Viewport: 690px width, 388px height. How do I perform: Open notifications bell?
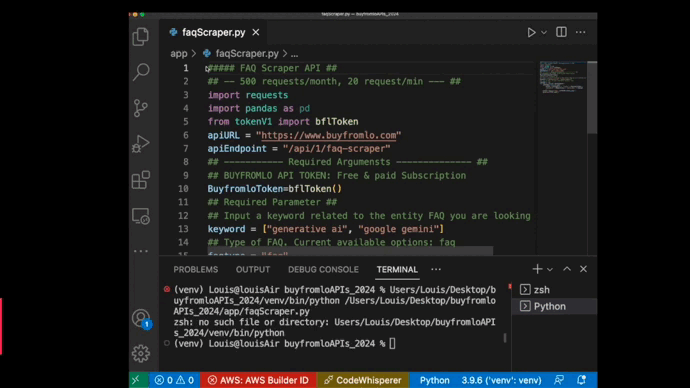point(581,380)
